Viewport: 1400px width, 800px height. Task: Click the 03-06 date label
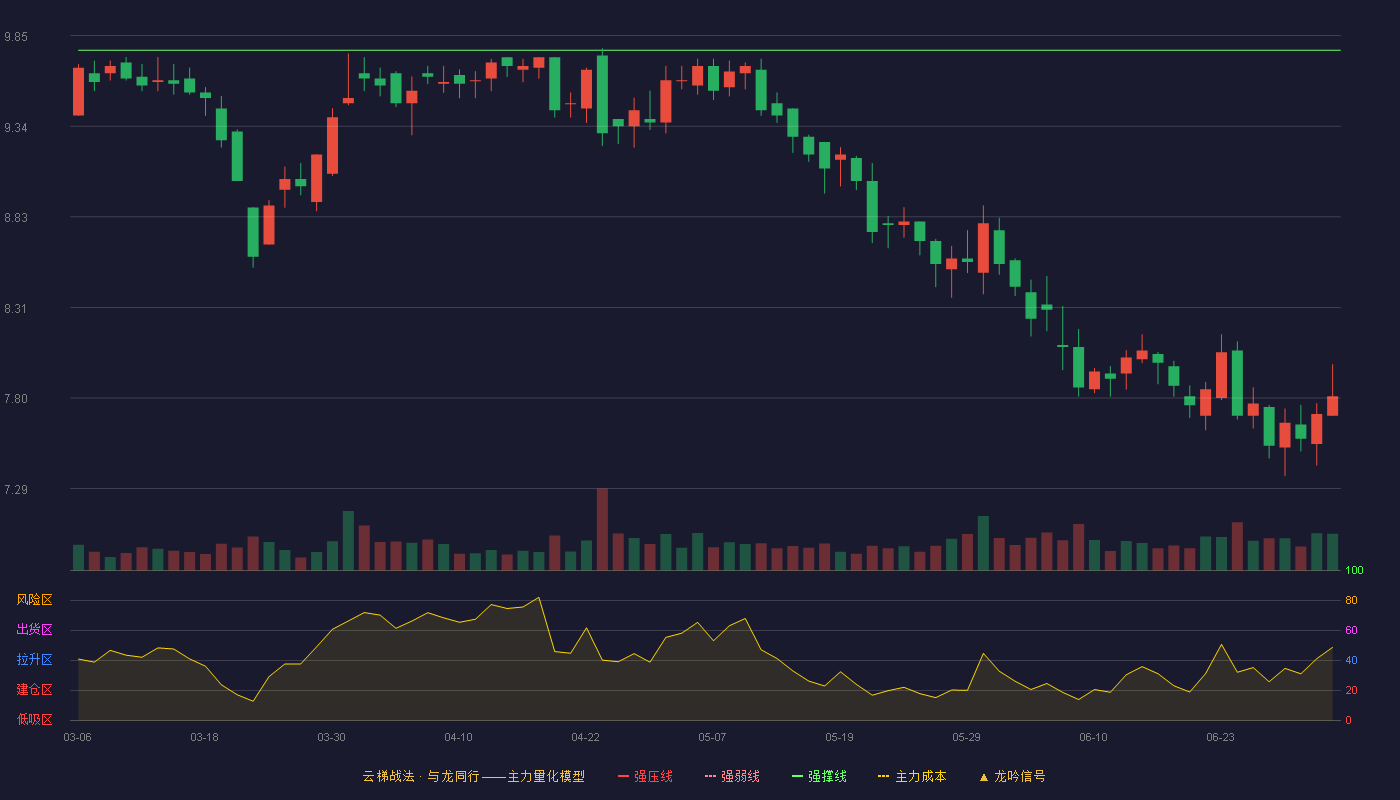tap(78, 737)
